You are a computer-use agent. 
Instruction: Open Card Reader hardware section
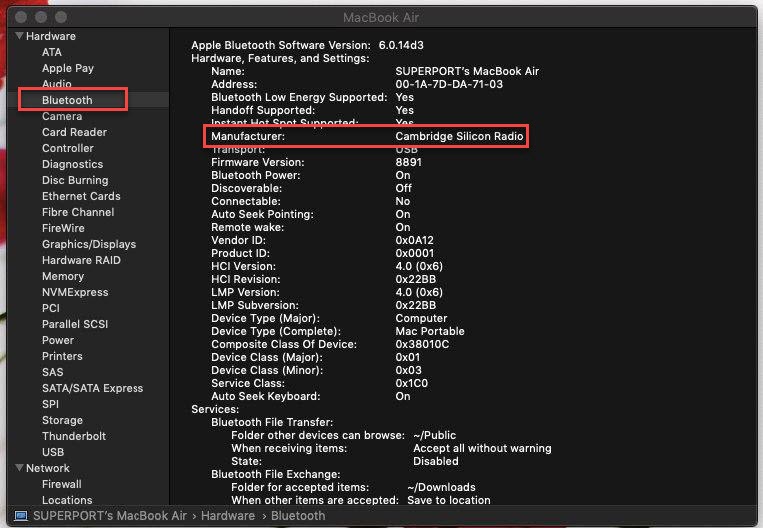tap(74, 132)
